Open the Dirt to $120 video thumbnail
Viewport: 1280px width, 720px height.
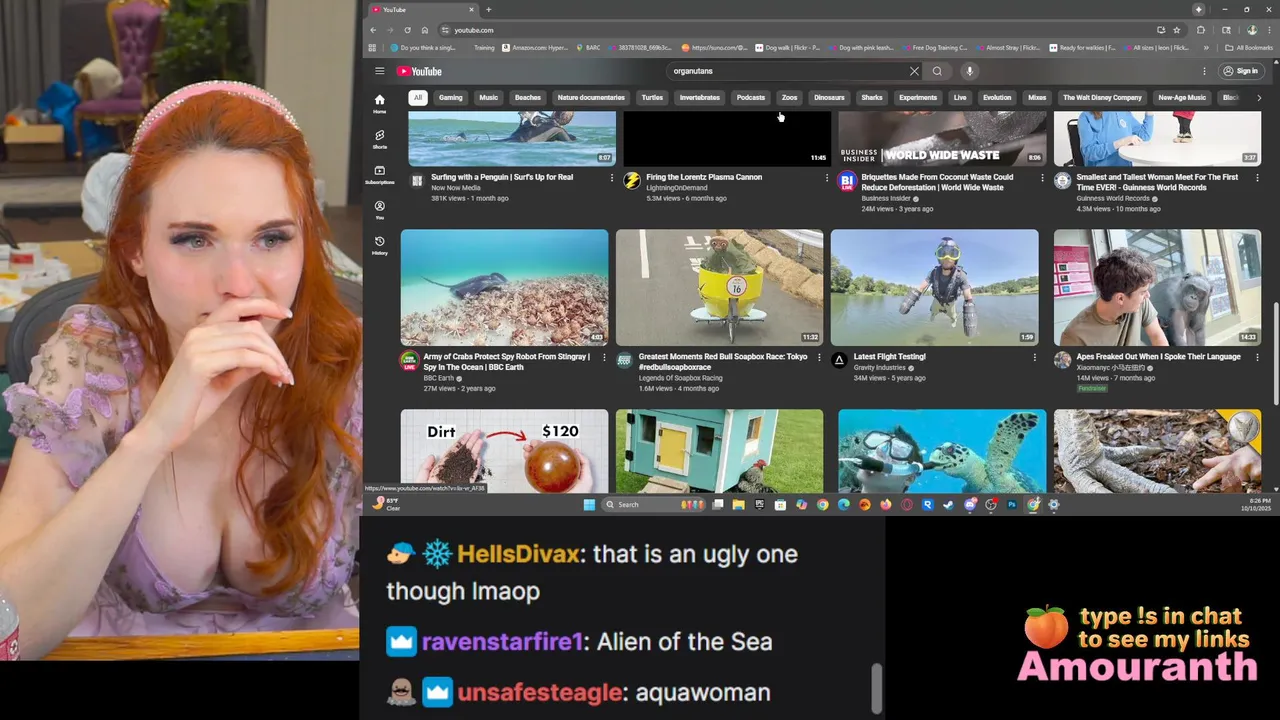click(x=504, y=451)
